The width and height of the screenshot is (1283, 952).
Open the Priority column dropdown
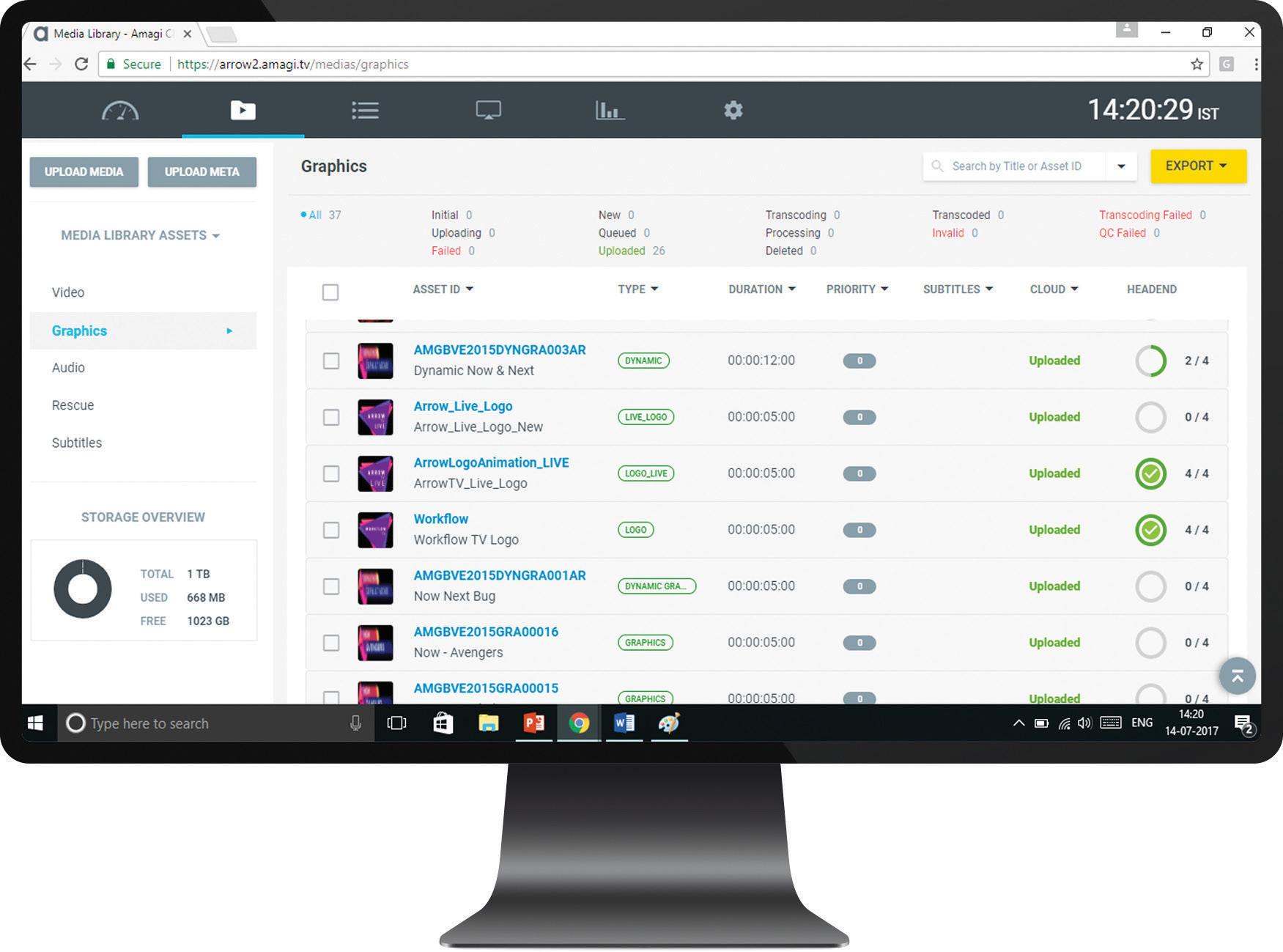point(857,289)
